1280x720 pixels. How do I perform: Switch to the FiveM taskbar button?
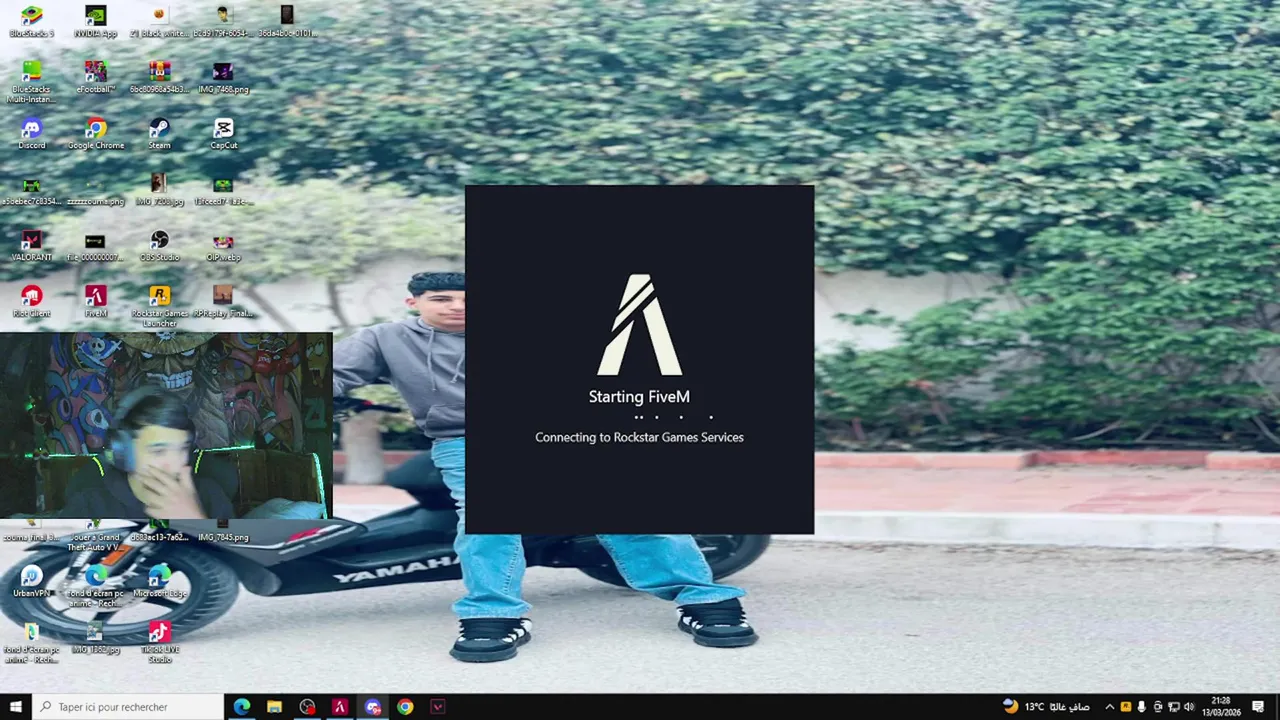[x=340, y=707]
